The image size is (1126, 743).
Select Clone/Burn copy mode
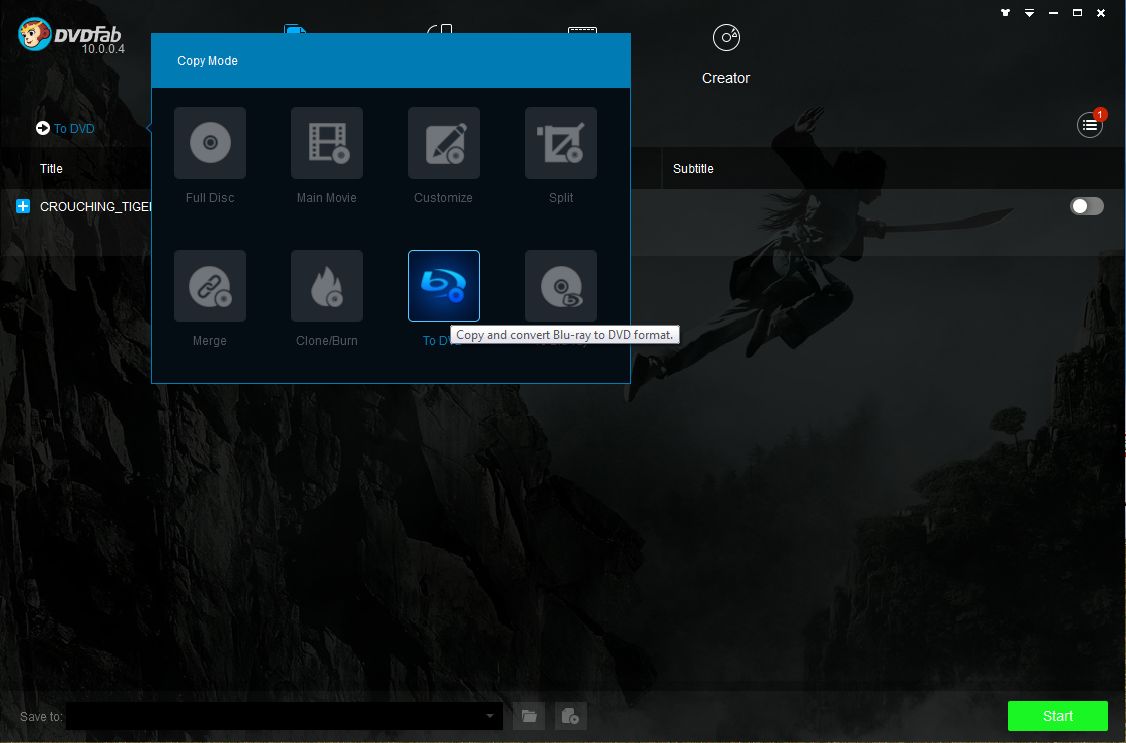[x=327, y=286]
